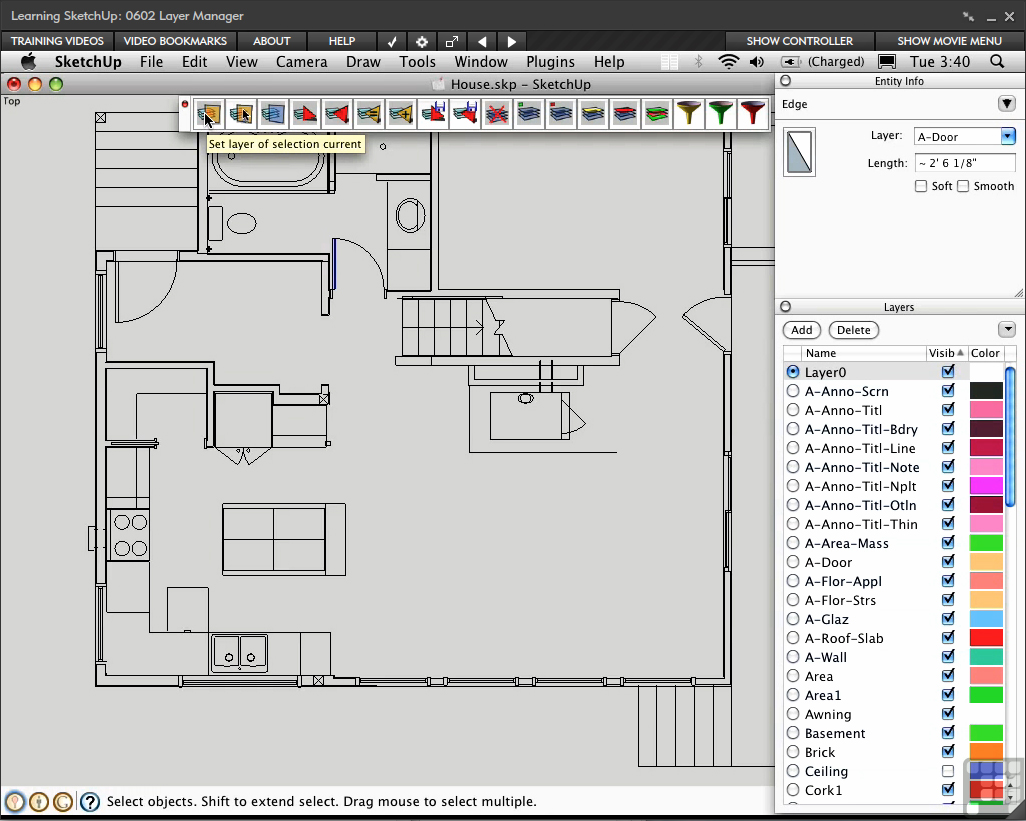Screen dimensions: 1026x821
Task: Click the fullscreen toggle icon in training bar
Action: click(x=451, y=41)
